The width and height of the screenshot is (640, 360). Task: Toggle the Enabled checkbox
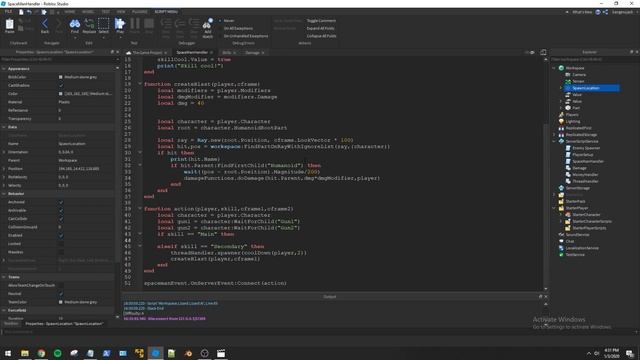pos(61,236)
